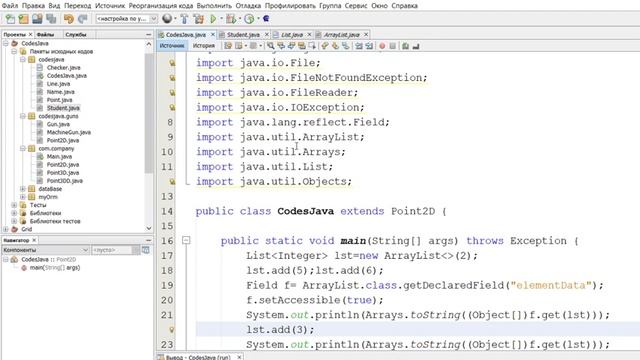Image resolution: width=640 pixels, height=360 pixels.
Task: Click the Undo arrow icon
Action: tap(69, 19)
